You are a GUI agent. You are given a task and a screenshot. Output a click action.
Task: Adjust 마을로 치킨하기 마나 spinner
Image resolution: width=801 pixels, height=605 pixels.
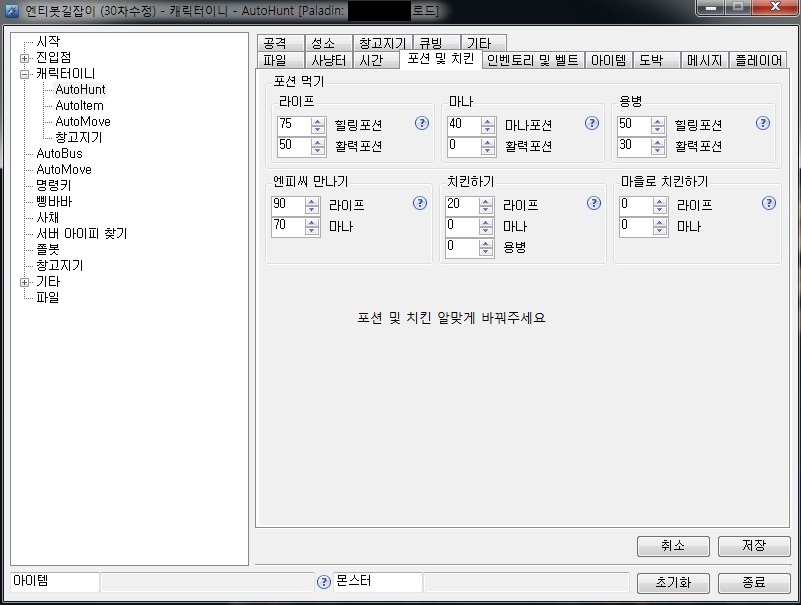[643, 226]
